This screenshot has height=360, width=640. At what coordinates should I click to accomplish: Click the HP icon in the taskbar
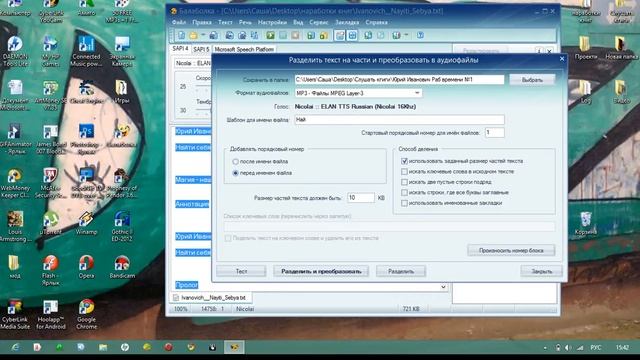[125, 347]
